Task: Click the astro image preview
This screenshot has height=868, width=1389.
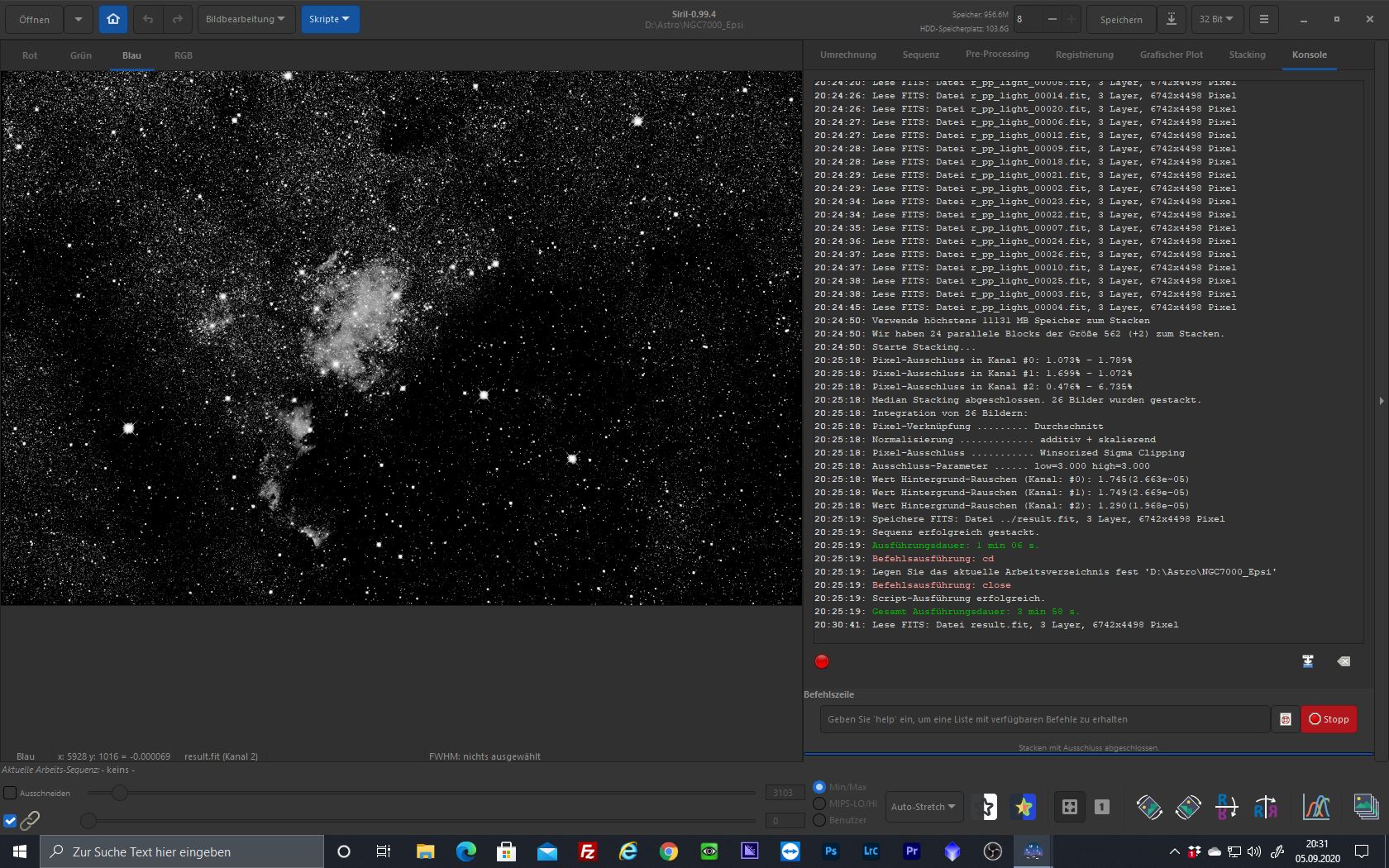Action: (401, 338)
